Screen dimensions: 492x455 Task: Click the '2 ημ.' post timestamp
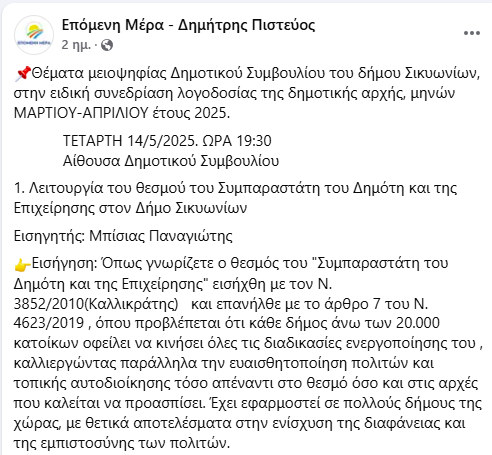(76, 45)
